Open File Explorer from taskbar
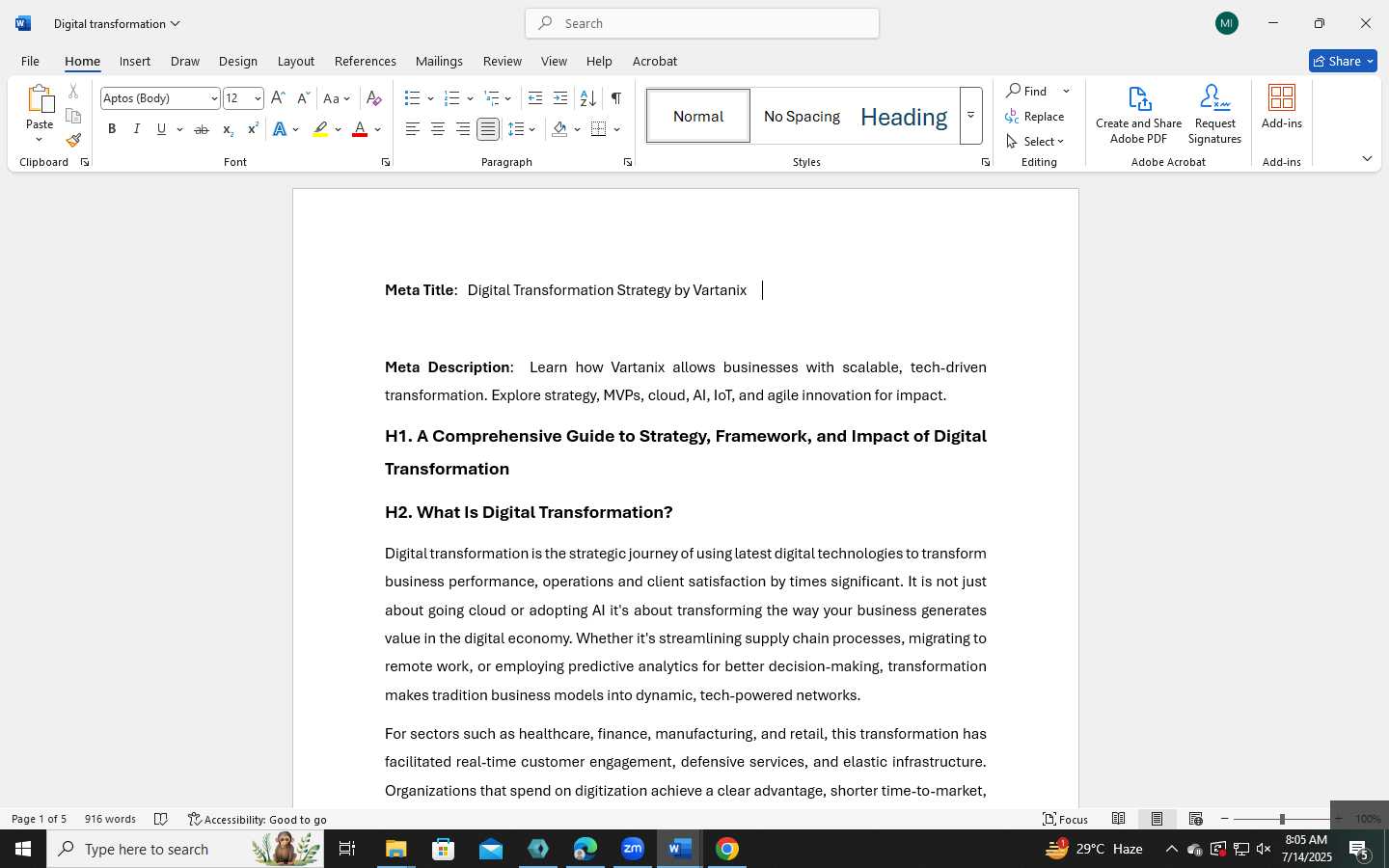The width and height of the screenshot is (1389, 868). tap(396, 849)
